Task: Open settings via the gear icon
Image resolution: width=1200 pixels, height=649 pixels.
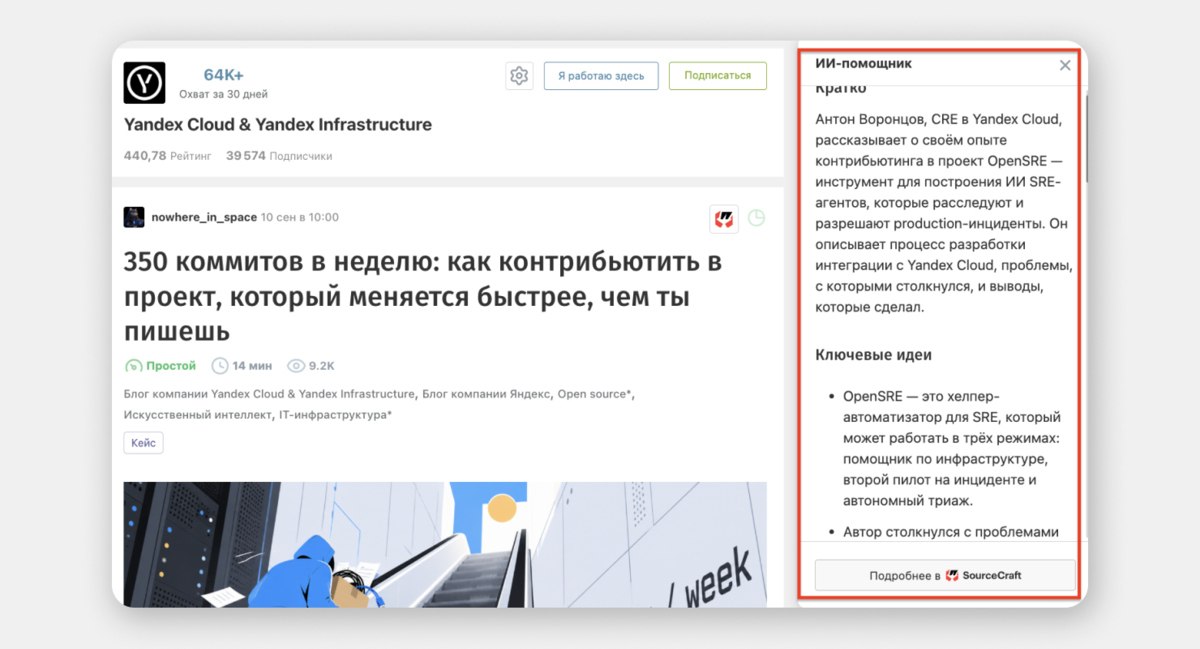Action: tap(519, 76)
